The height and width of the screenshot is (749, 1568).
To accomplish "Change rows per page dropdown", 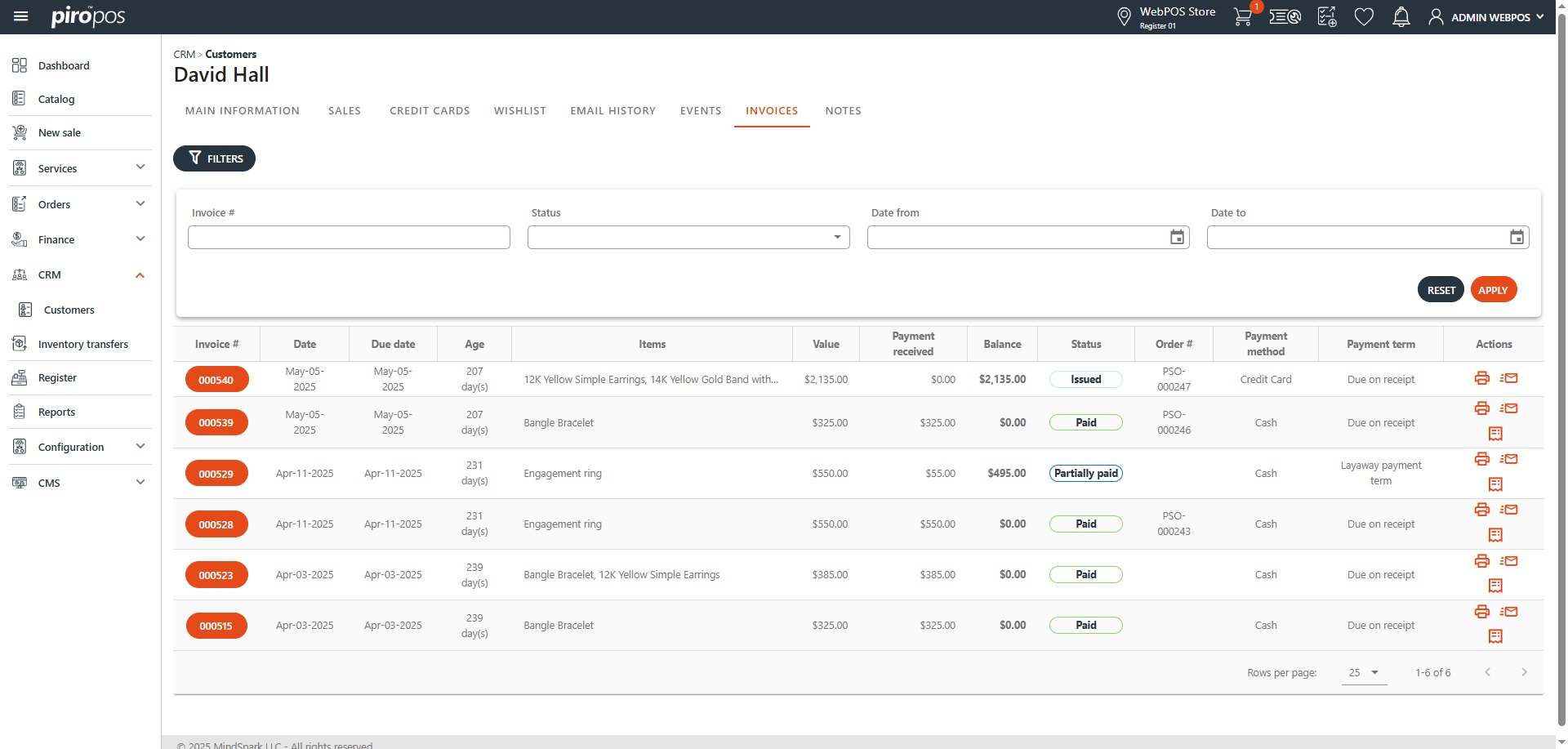I will pos(1363,673).
